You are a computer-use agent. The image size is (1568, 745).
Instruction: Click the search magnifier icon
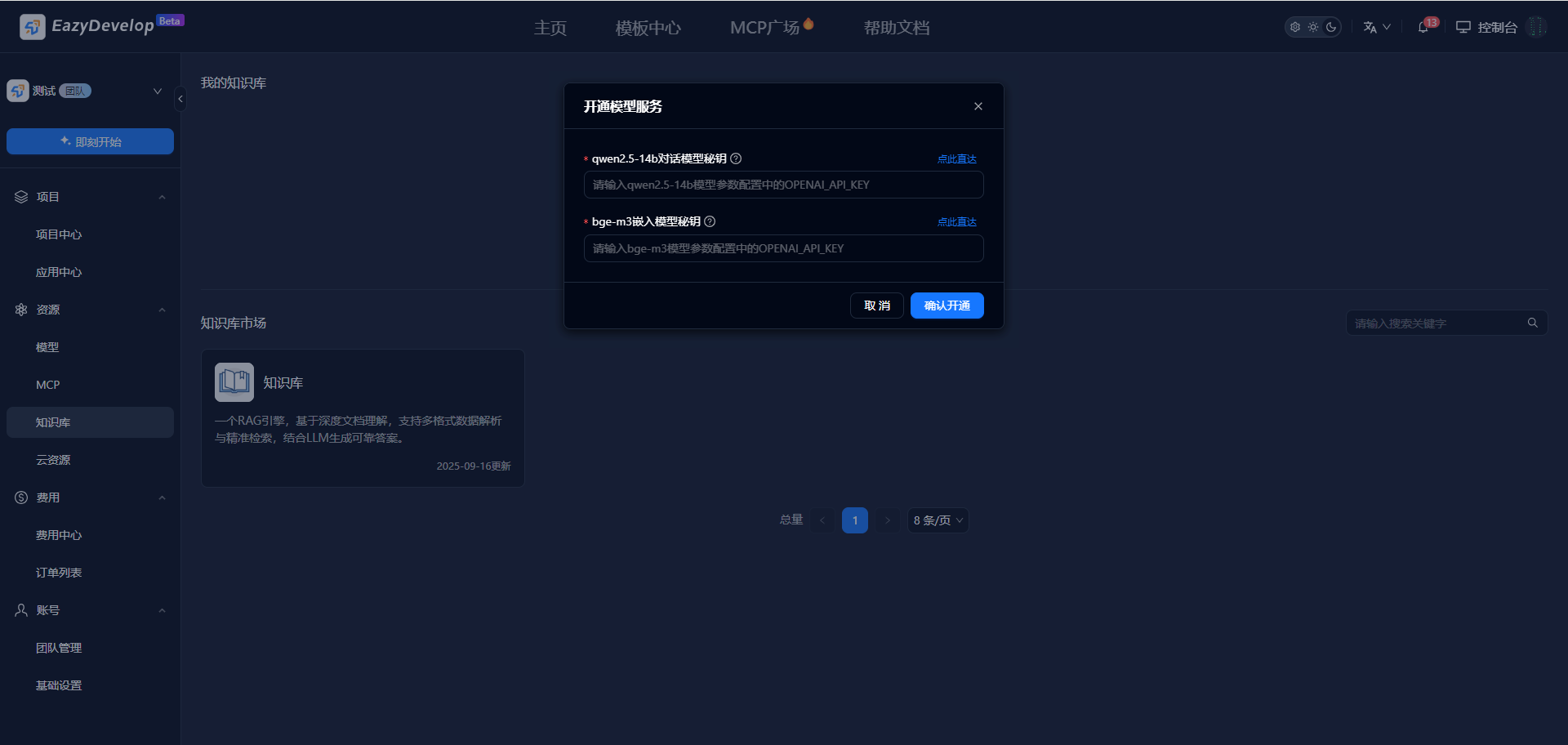[x=1532, y=323]
